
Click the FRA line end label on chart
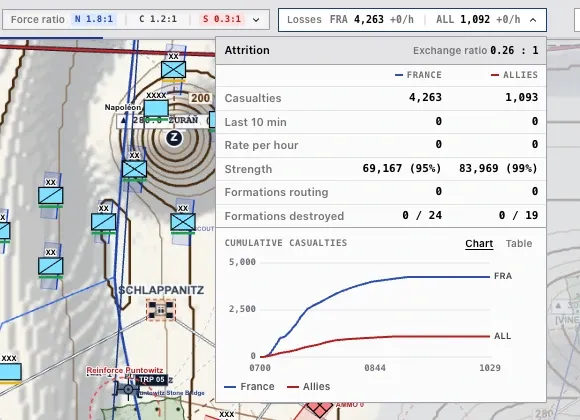click(503, 276)
